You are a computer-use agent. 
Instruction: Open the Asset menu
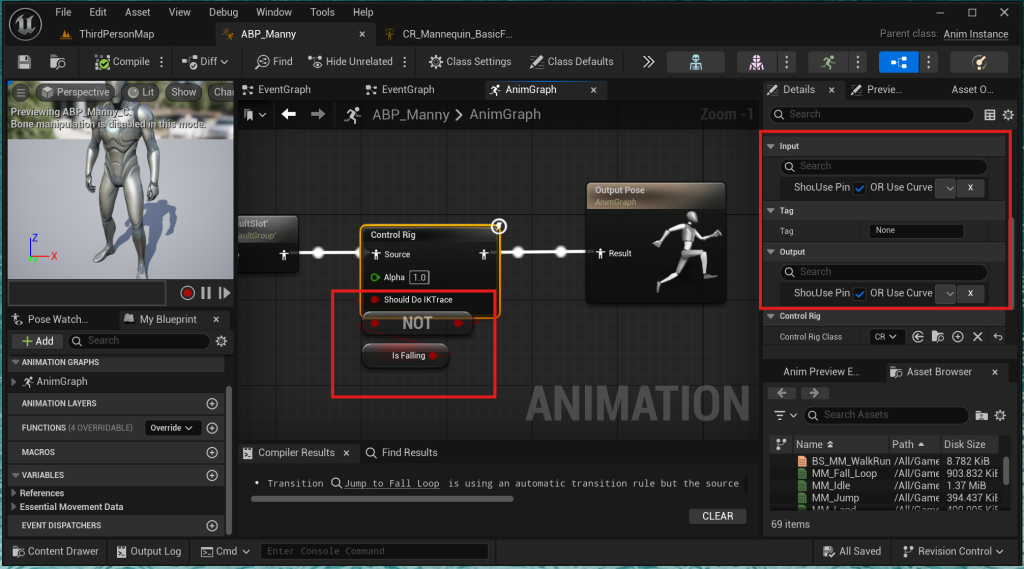point(137,12)
